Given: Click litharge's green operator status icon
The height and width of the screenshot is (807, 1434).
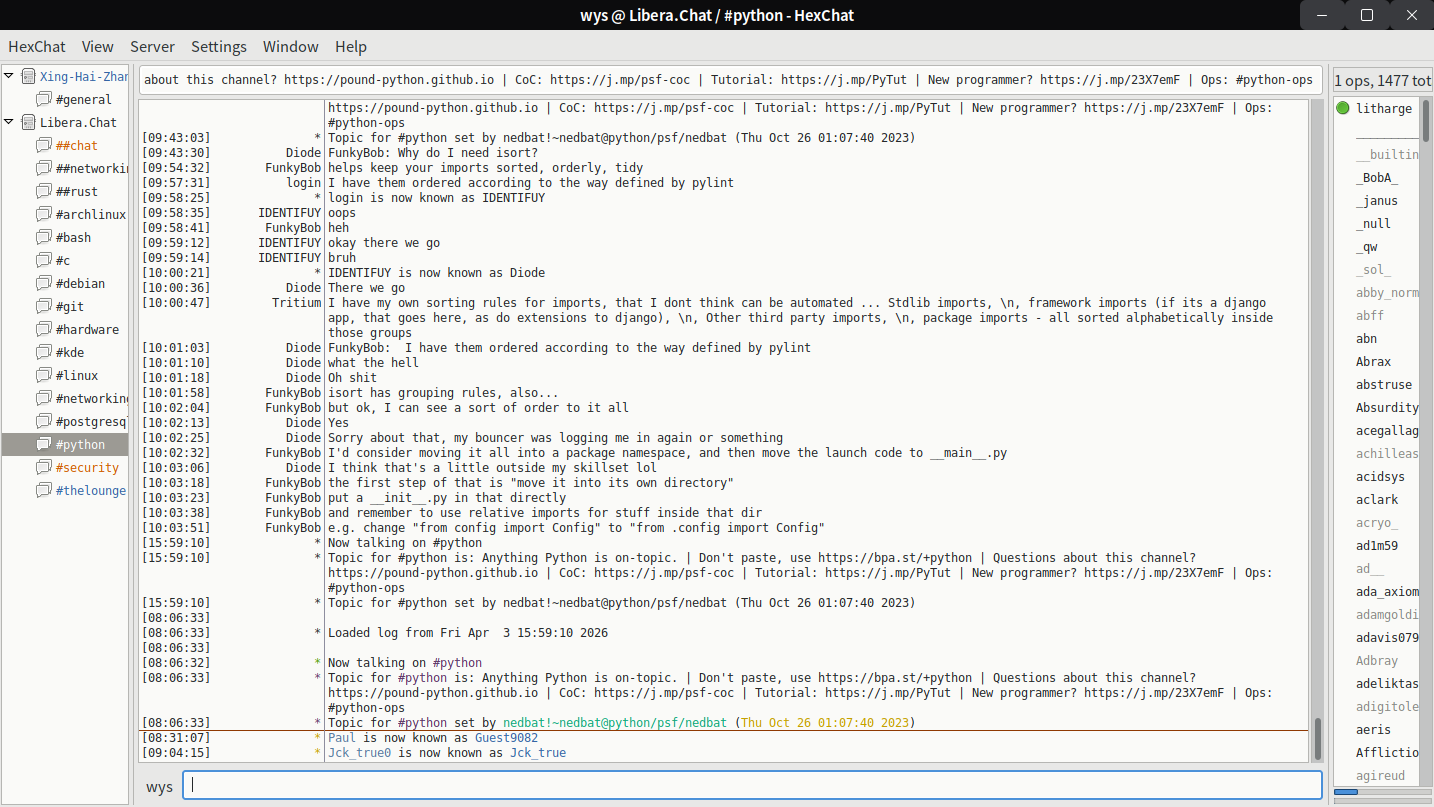Looking at the screenshot, I should tap(1343, 109).
